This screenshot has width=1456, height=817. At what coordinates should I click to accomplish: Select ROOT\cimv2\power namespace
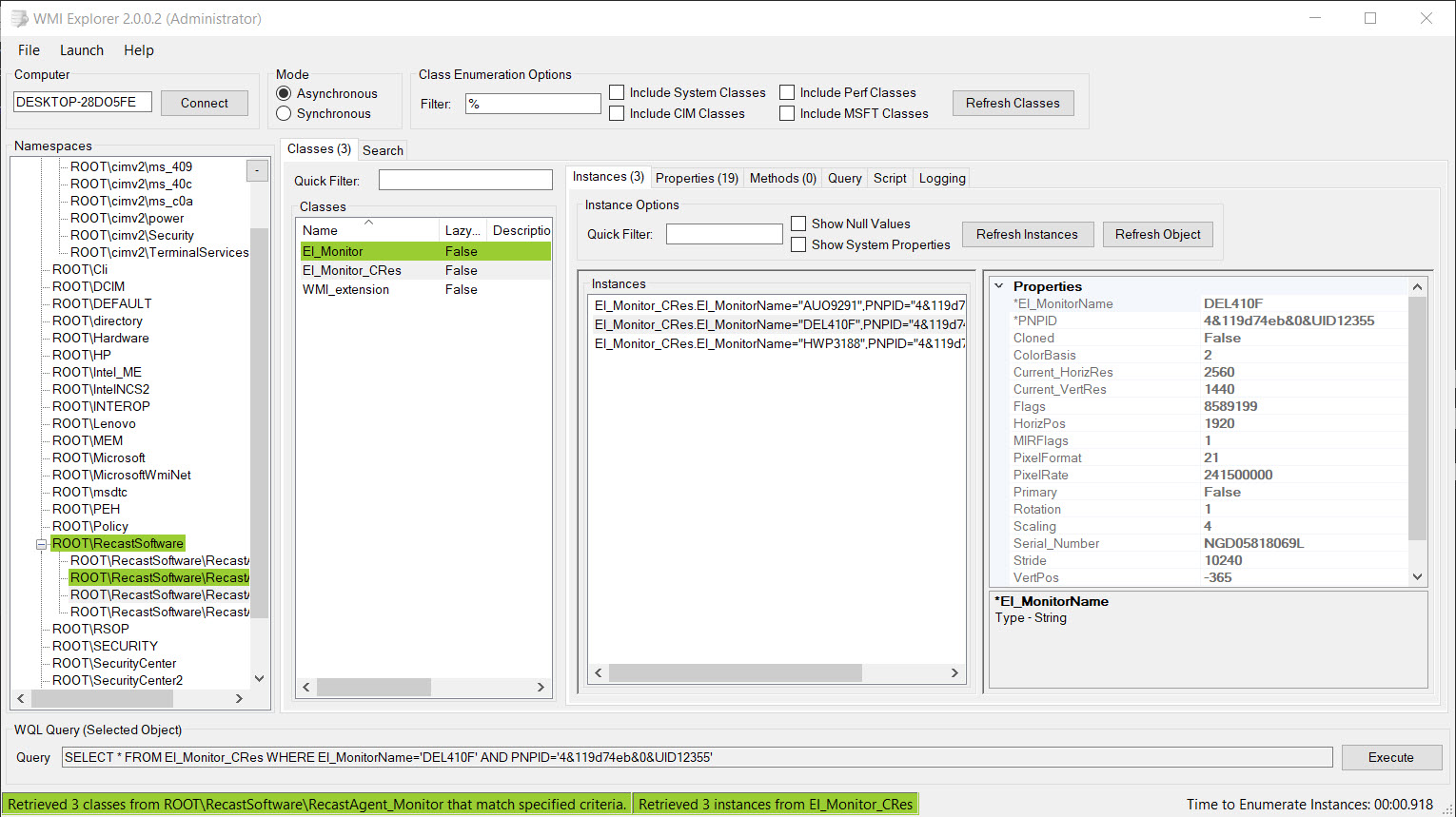pos(128,218)
